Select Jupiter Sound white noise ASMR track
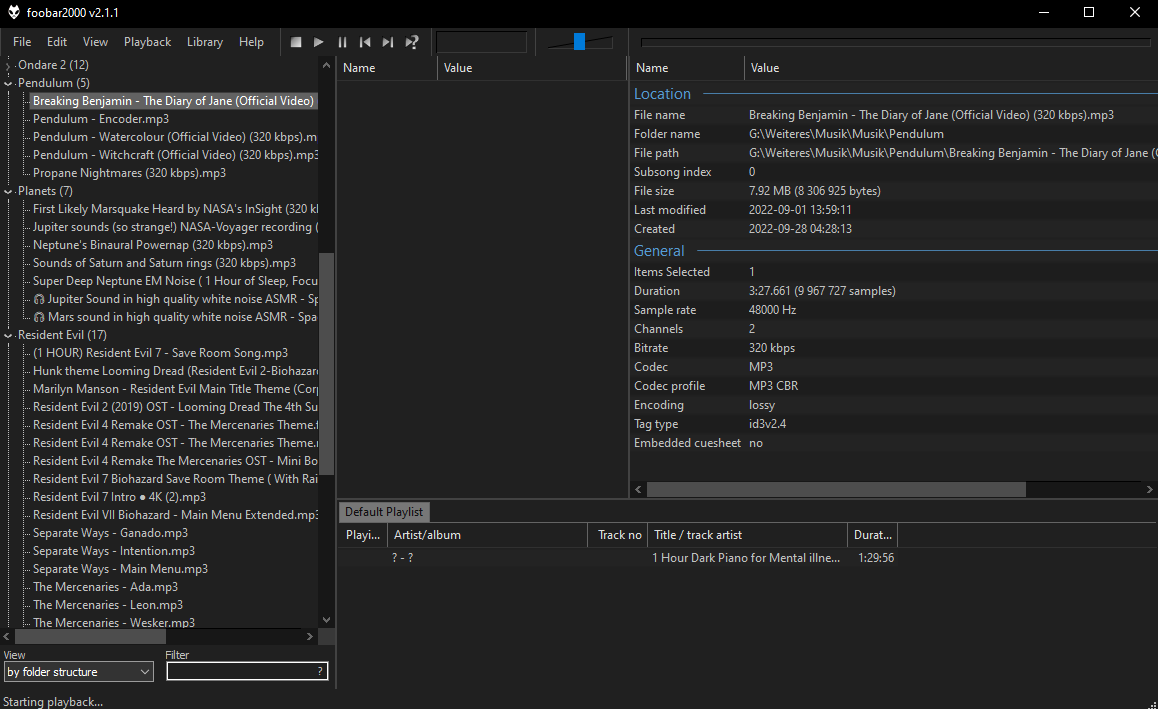1158x709 pixels. (175, 299)
